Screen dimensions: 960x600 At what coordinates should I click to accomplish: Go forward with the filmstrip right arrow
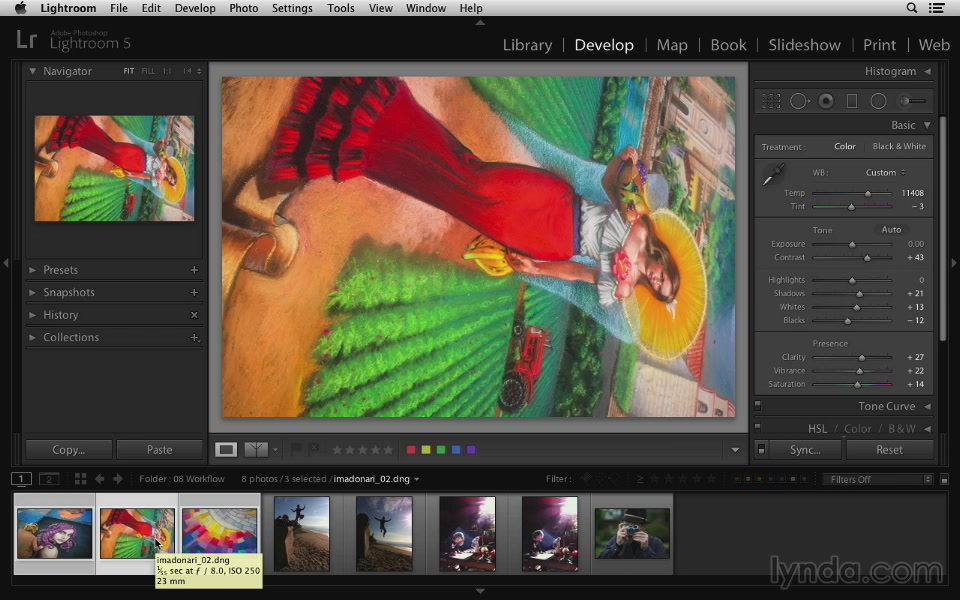tap(118, 479)
